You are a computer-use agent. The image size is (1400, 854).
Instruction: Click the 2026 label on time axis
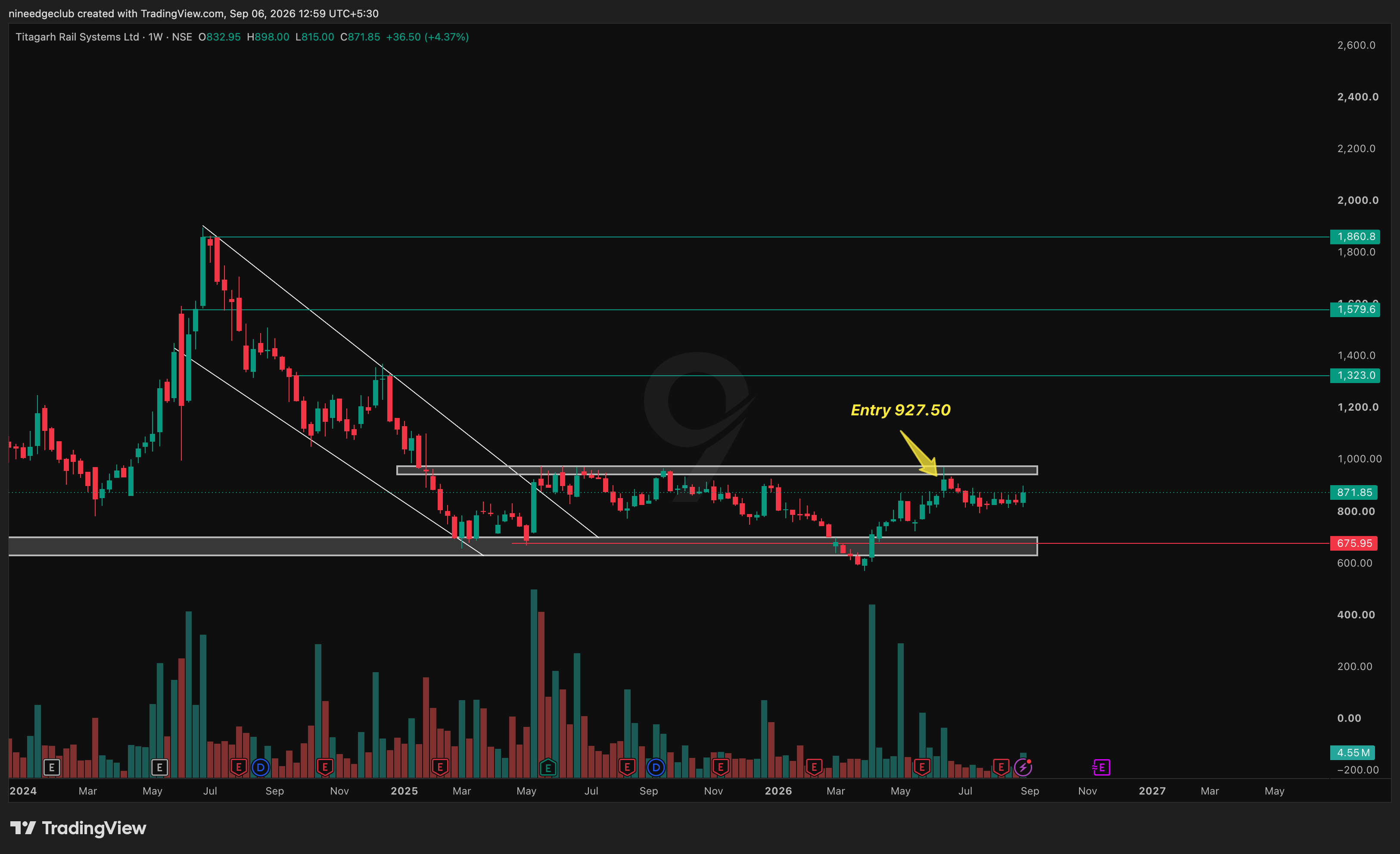pos(778,791)
